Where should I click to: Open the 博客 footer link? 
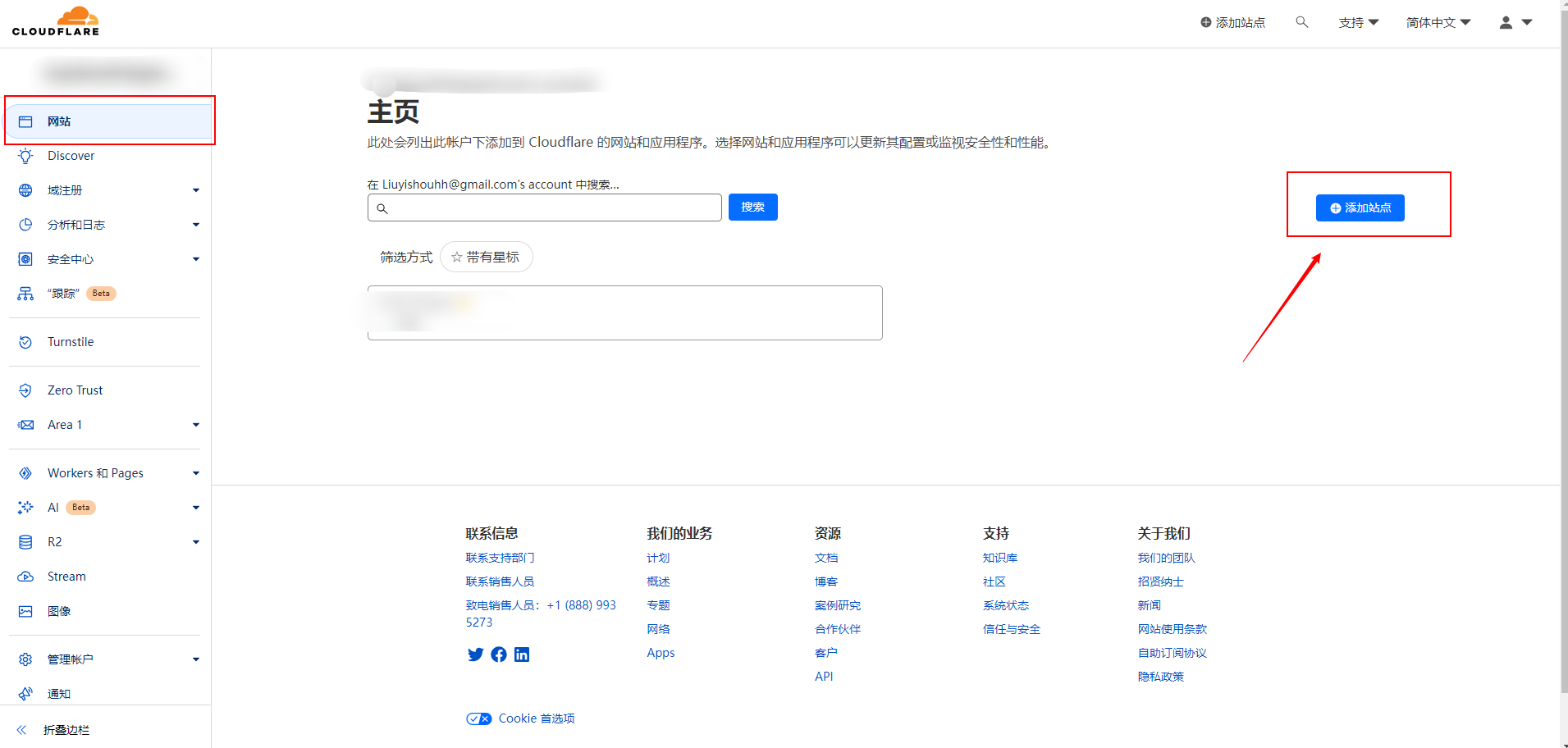(x=826, y=582)
